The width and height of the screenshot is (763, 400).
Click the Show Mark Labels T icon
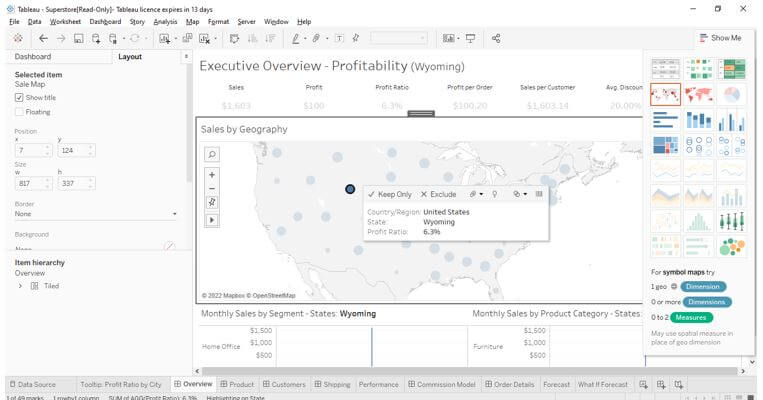click(339, 38)
